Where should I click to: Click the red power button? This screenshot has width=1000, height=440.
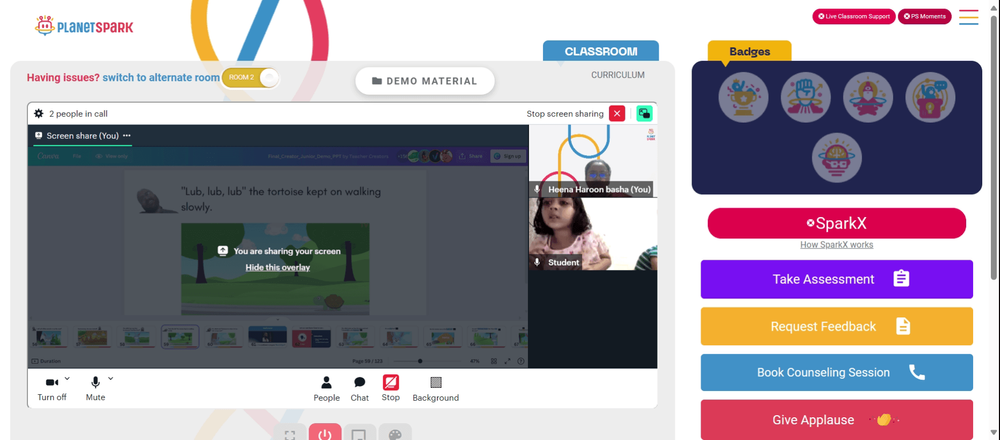(325, 435)
